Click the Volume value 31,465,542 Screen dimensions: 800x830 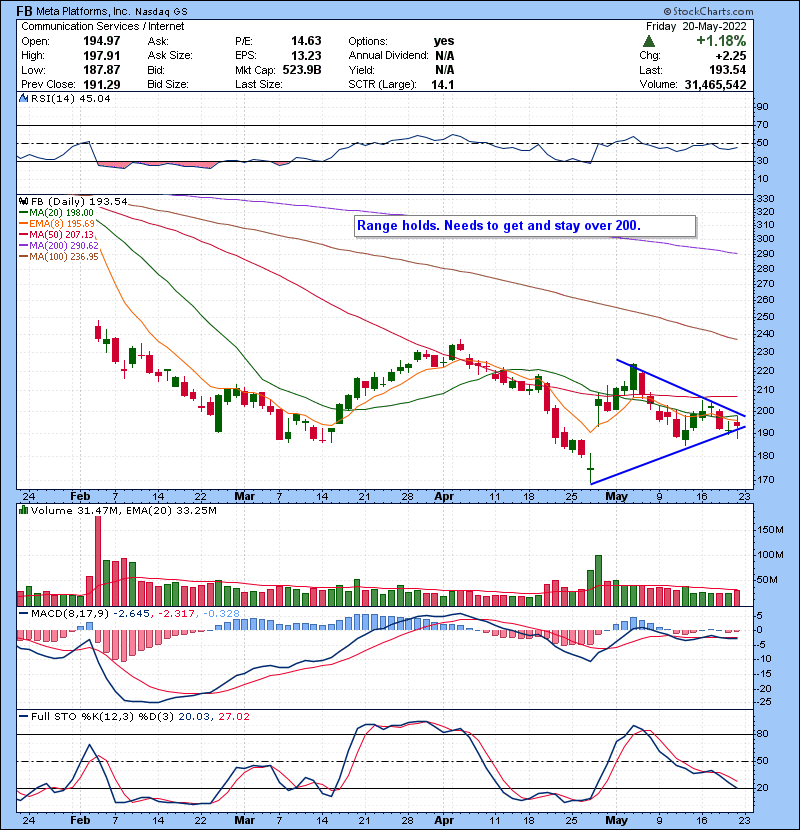tap(715, 85)
